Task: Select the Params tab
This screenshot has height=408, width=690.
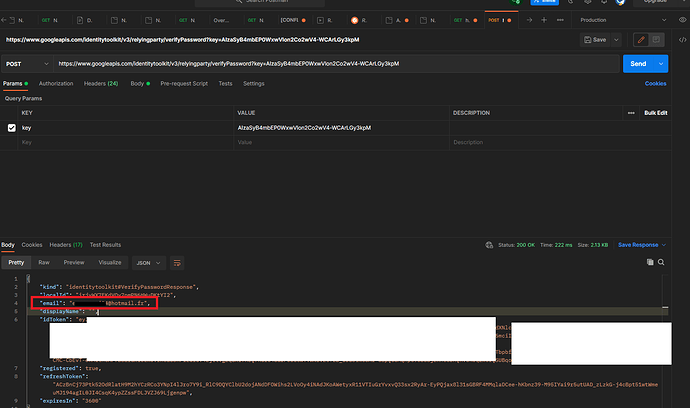Action: pos(15,84)
